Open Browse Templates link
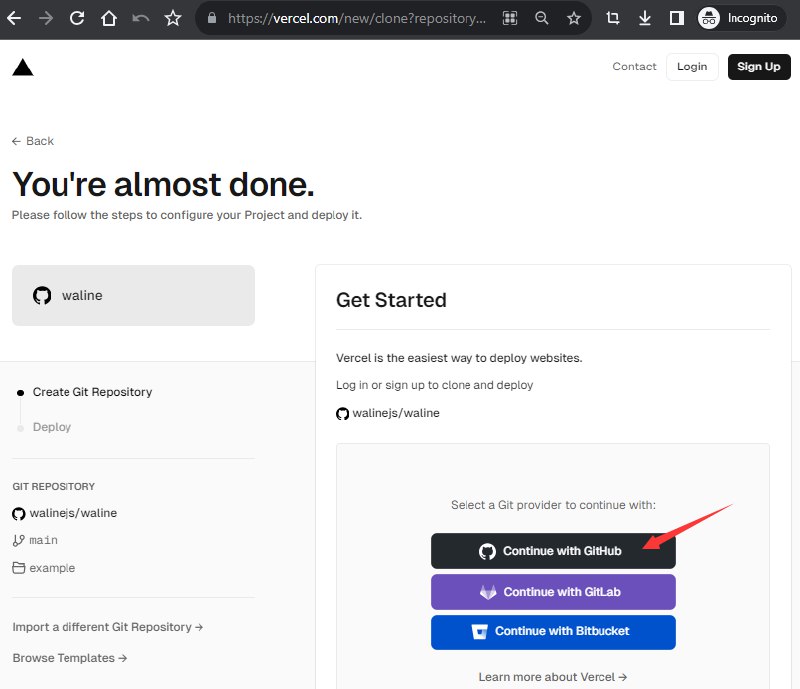Viewport: 800px width, 689px height. coord(70,658)
